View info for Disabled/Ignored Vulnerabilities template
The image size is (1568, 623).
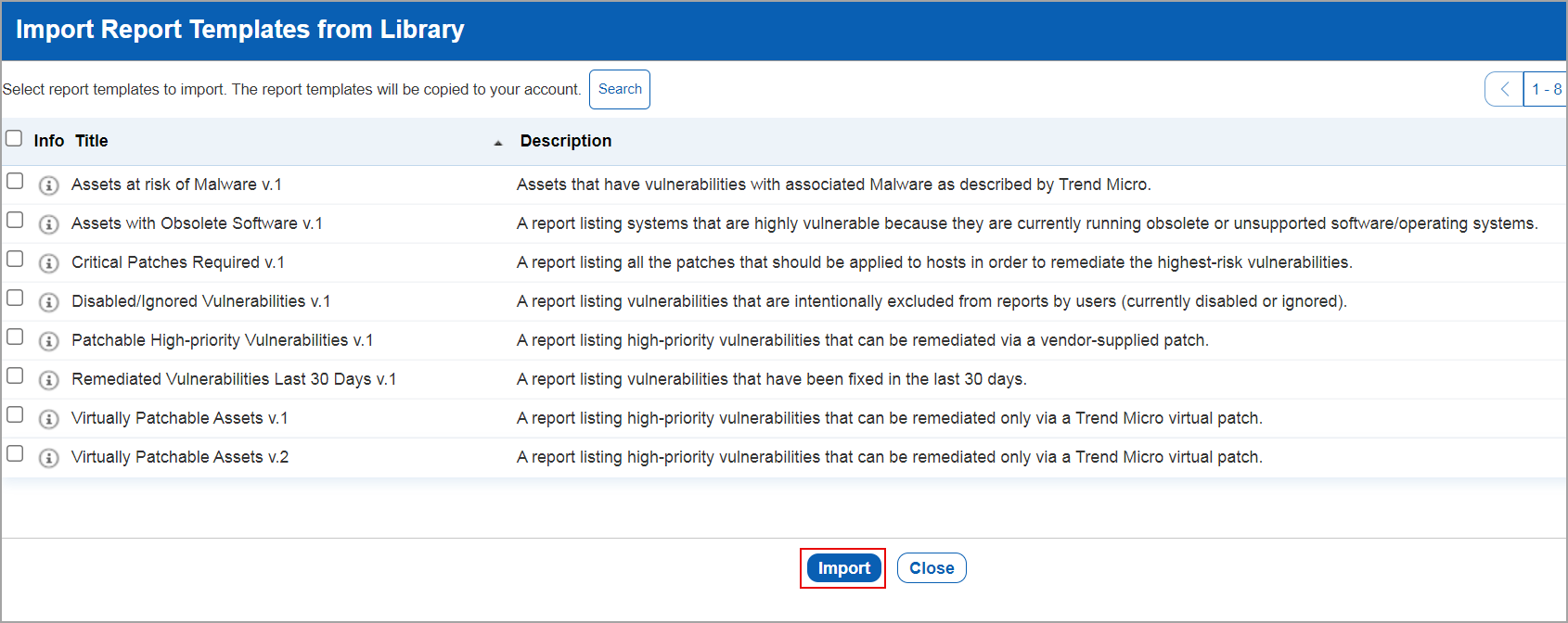49,302
